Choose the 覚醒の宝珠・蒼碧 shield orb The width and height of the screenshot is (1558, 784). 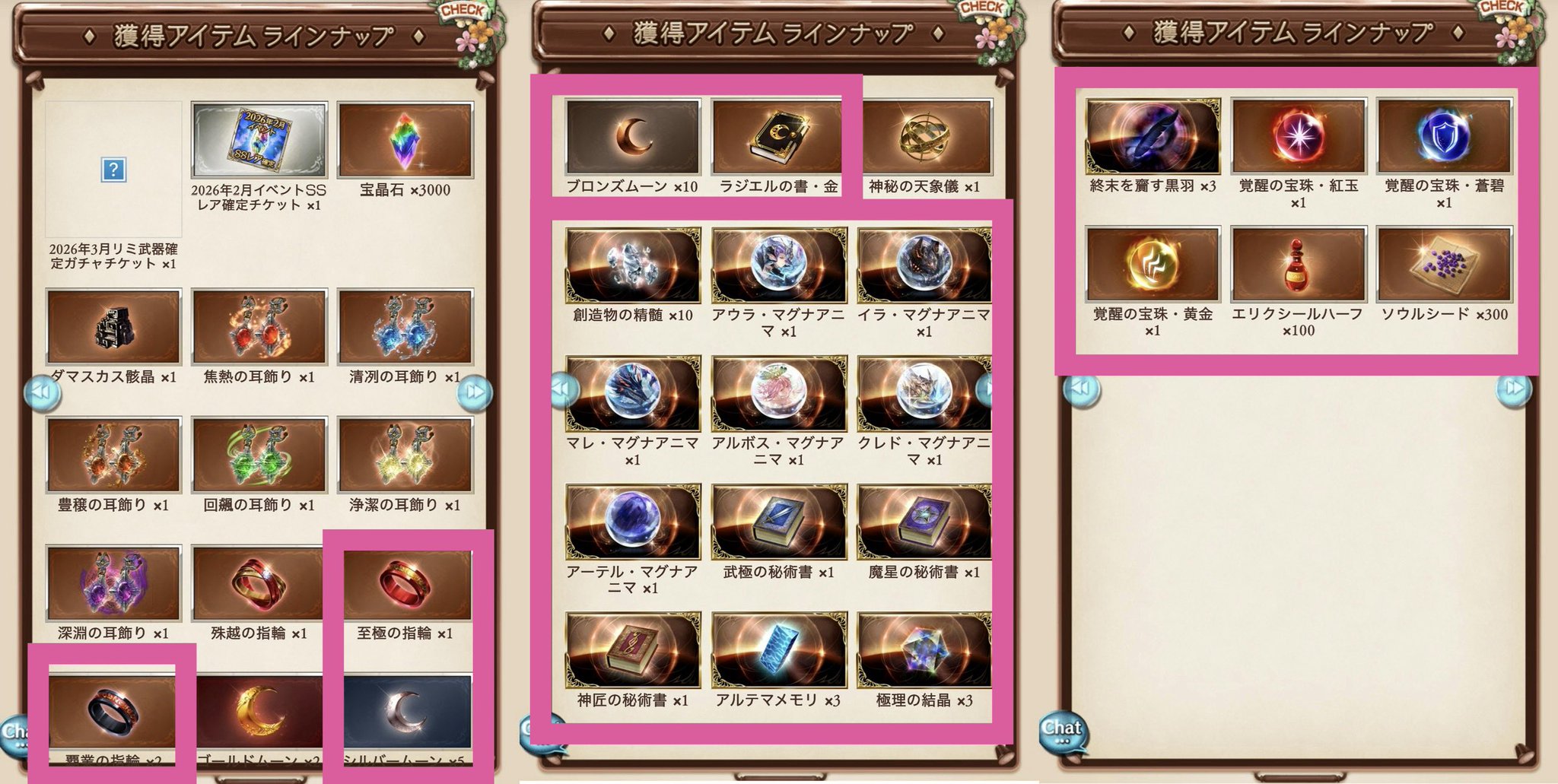(1444, 136)
